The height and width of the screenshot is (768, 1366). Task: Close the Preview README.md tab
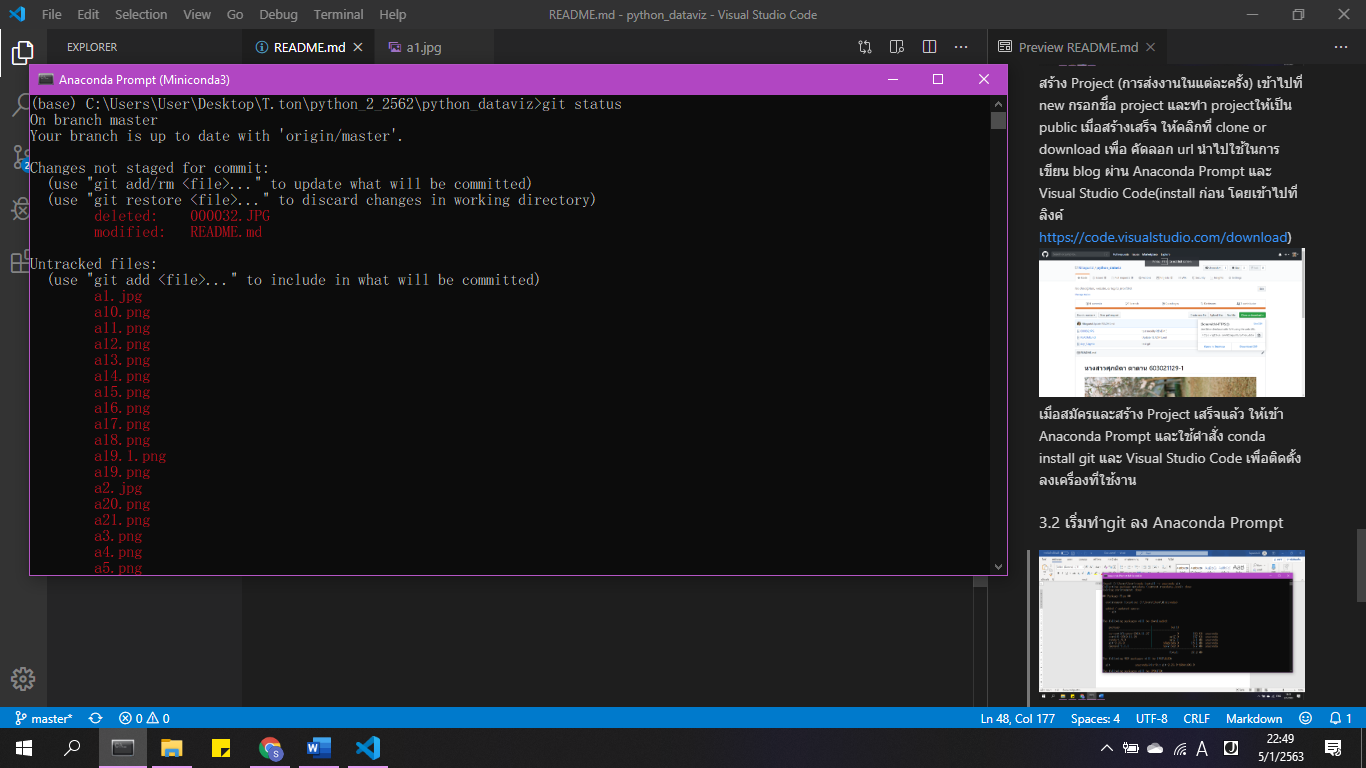(1150, 47)
